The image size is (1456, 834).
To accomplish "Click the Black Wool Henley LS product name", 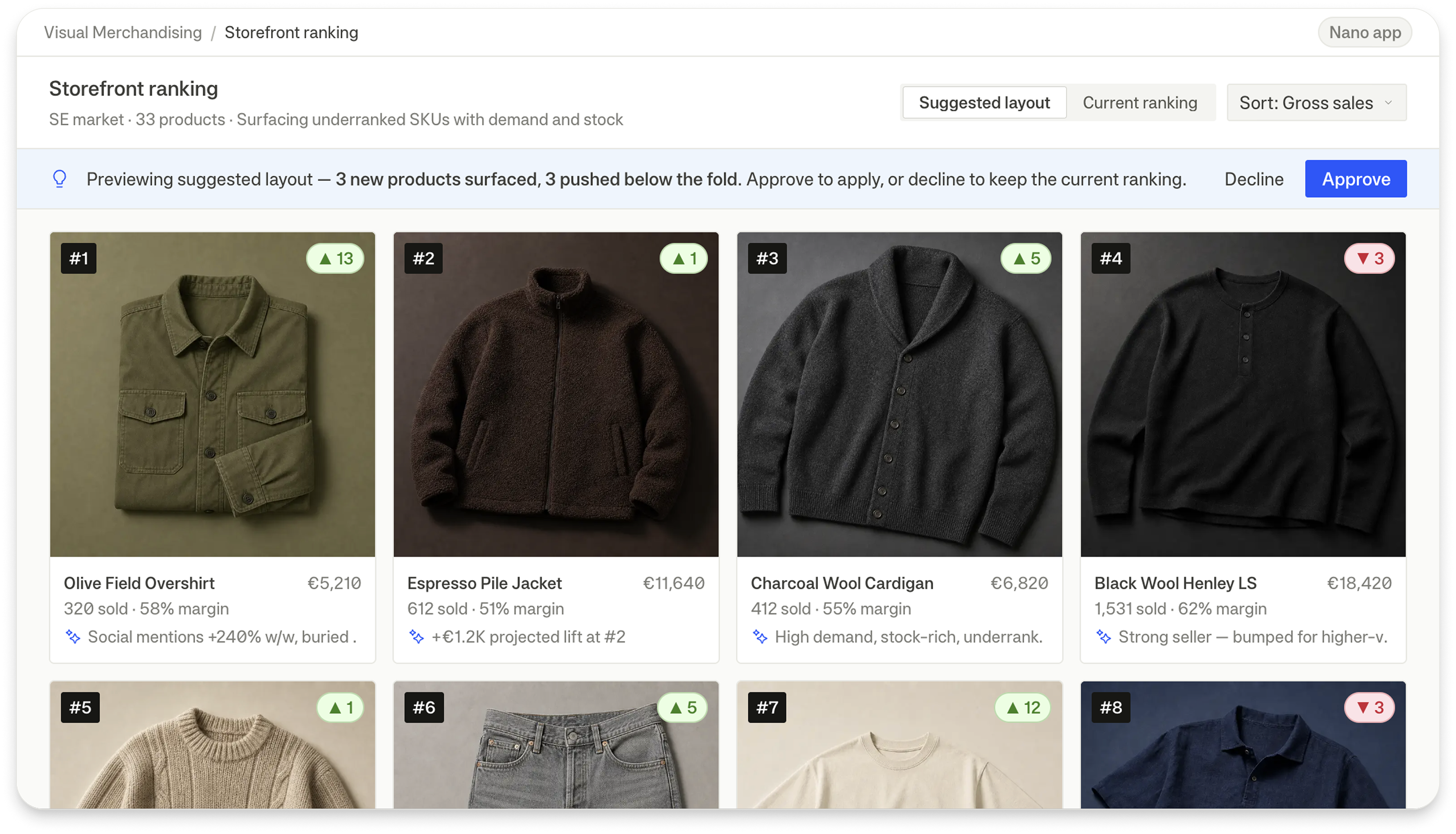I will coord(1175,582).
